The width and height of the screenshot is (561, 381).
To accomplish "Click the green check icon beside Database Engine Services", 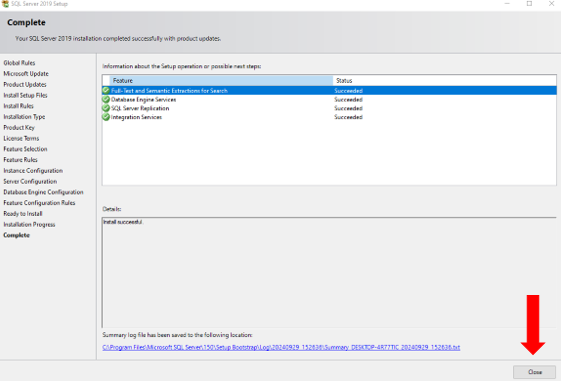I will click(x=106, y=99).
